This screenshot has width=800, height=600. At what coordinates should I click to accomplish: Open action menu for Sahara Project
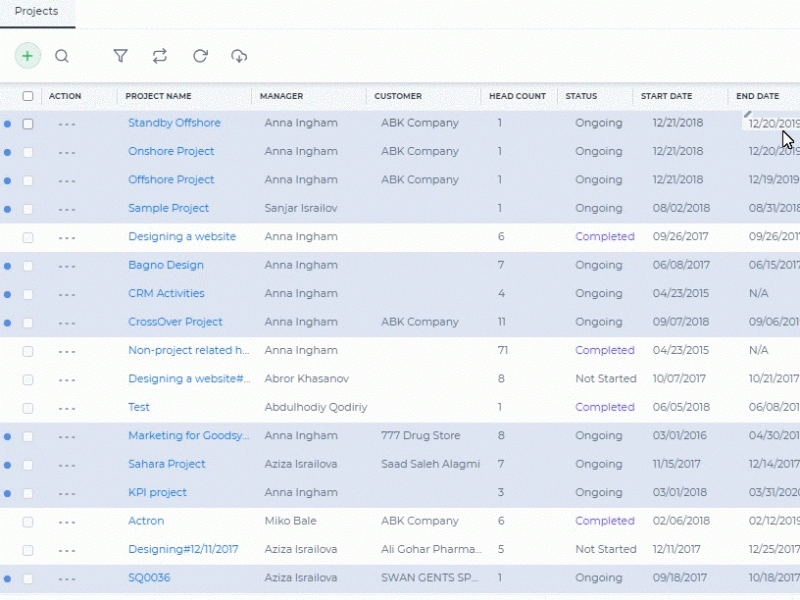click(x=67, y=465)
